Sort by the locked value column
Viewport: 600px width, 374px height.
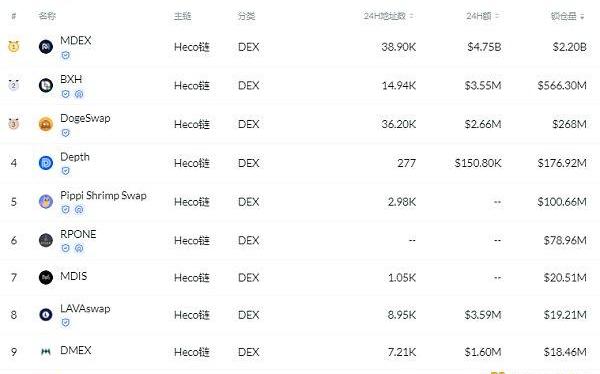567,16
